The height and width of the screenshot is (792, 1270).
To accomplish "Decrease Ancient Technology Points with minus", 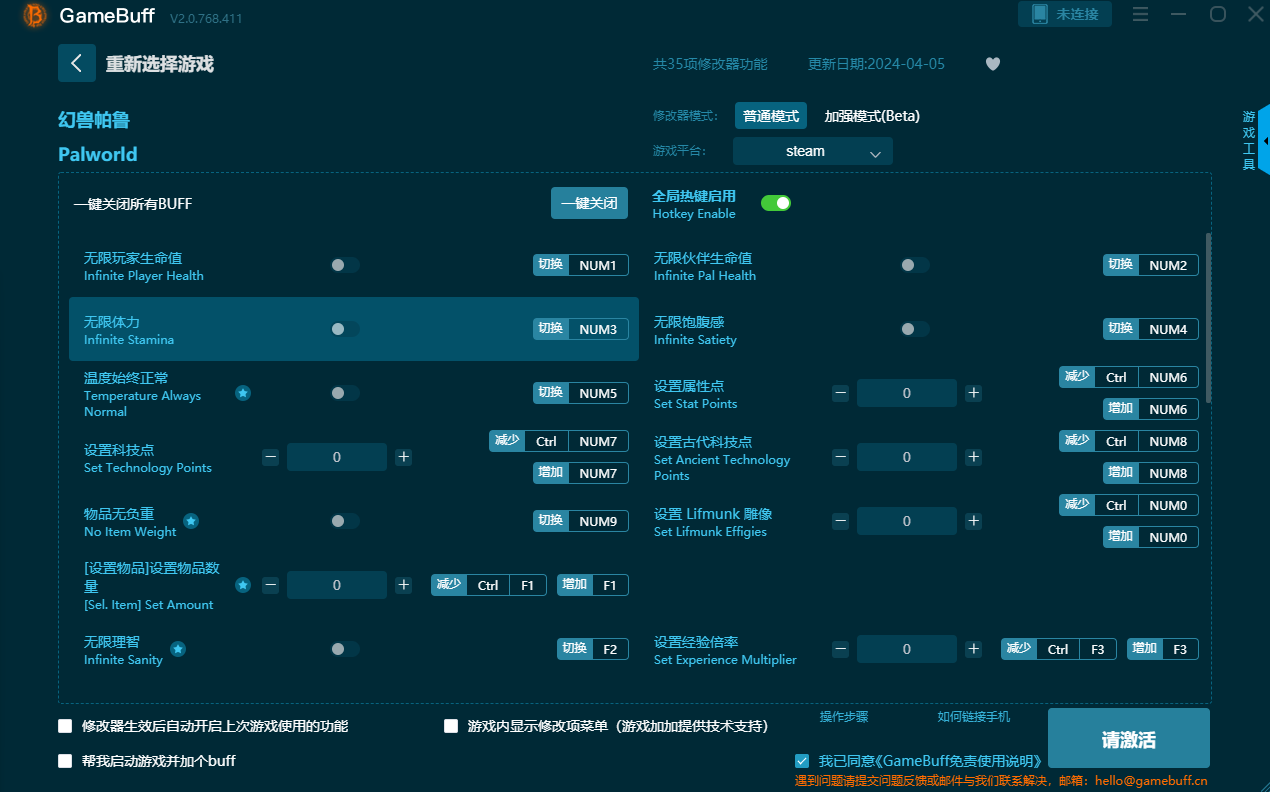I will click(x=841, y=457).
